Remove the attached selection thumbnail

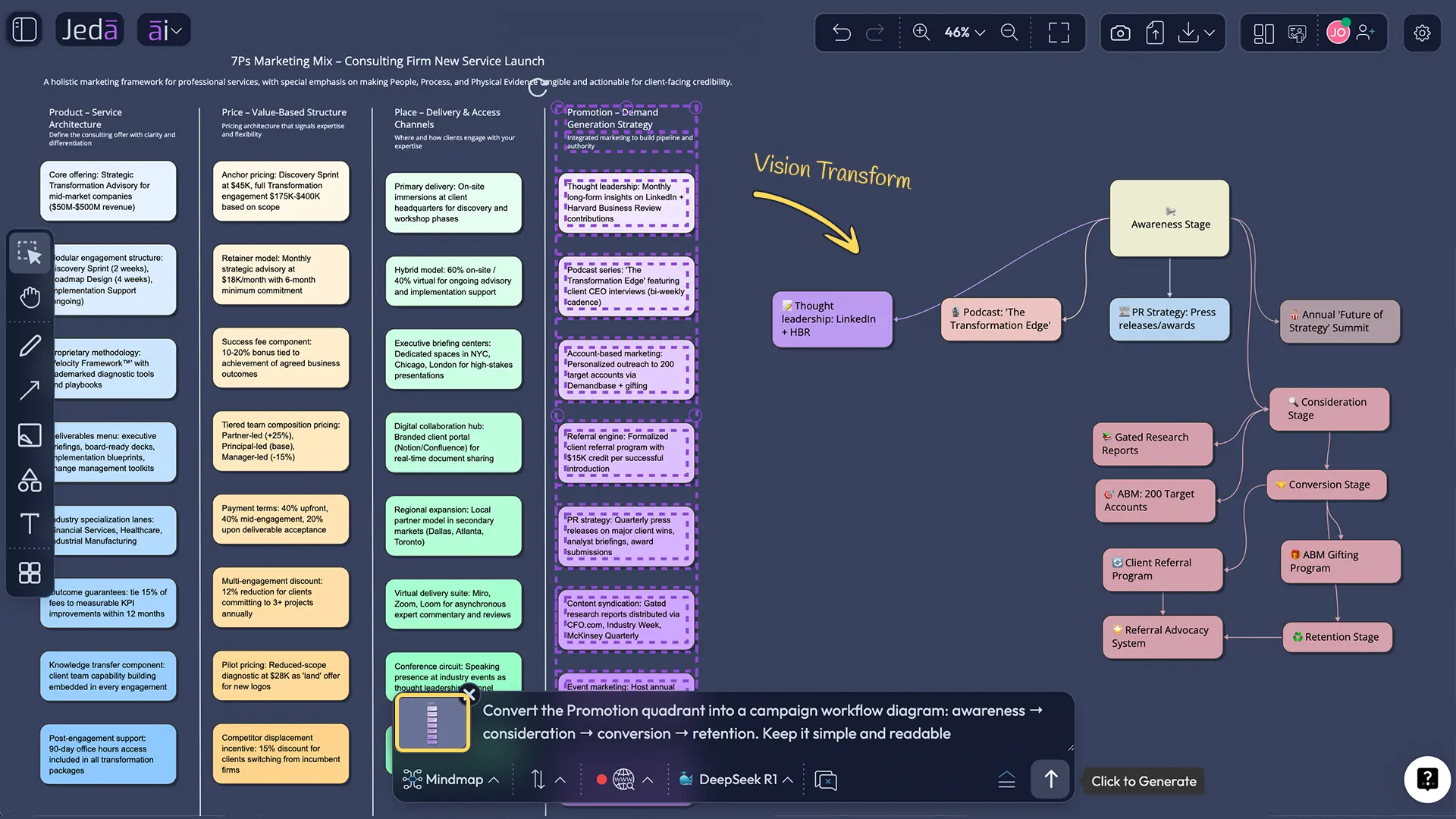[x=469, y=693]
